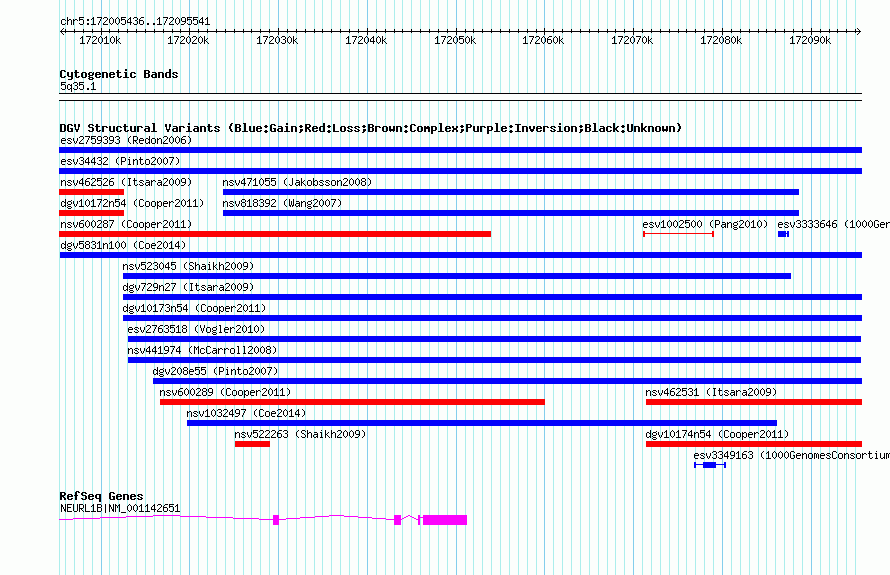Click the first small magenta NEURL1B exon

pyautogui.click(x=276, y=520)
